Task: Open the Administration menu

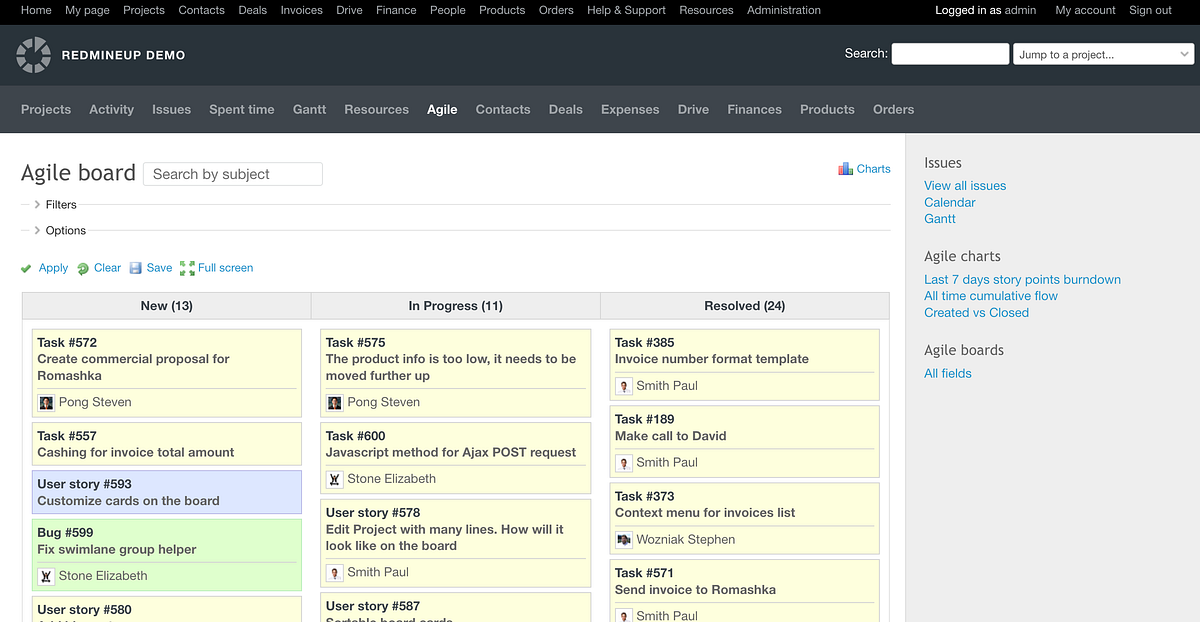Action: click(x=784, y=10)
